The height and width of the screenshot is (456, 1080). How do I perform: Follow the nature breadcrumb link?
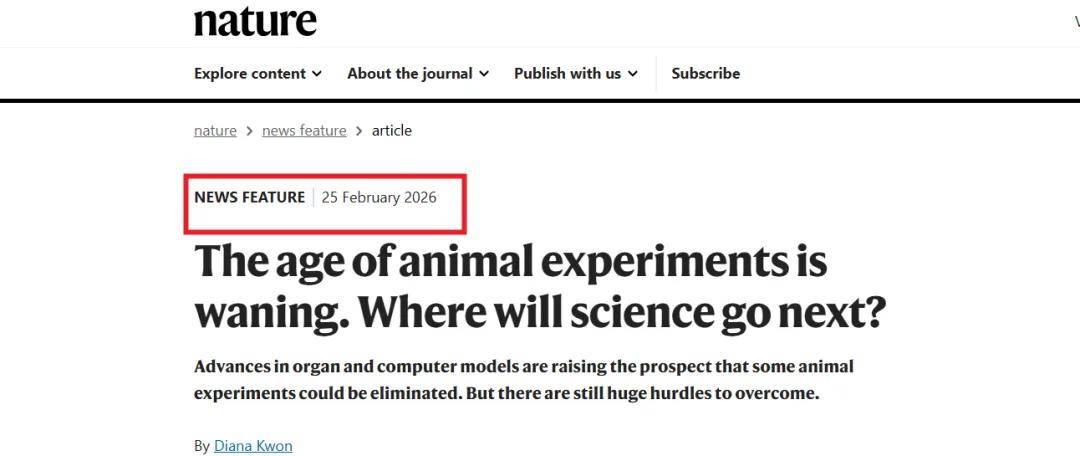pos(215,131)
